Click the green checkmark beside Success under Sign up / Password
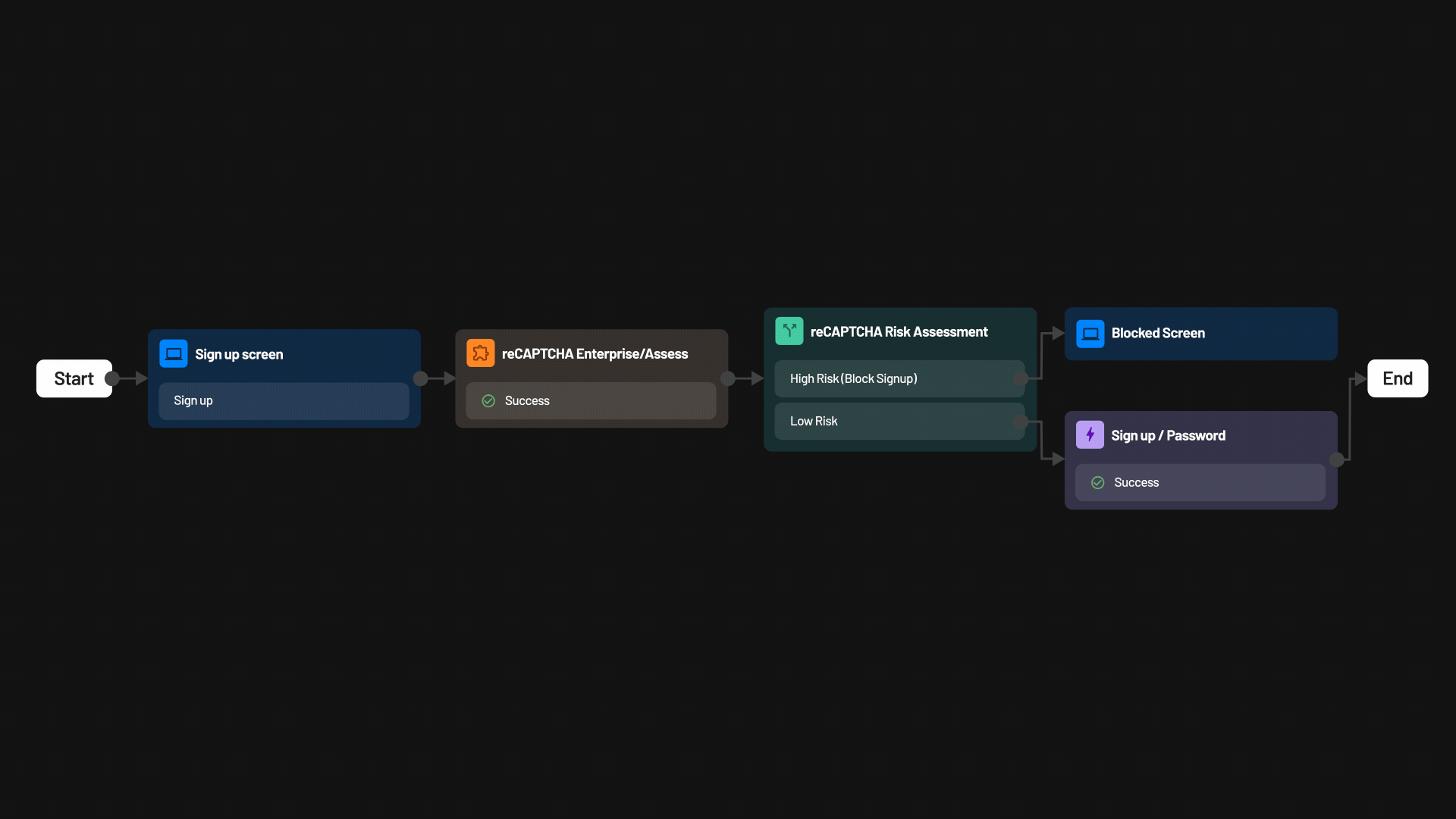Screen dimensions: 1456x819 click(1097, 482)
